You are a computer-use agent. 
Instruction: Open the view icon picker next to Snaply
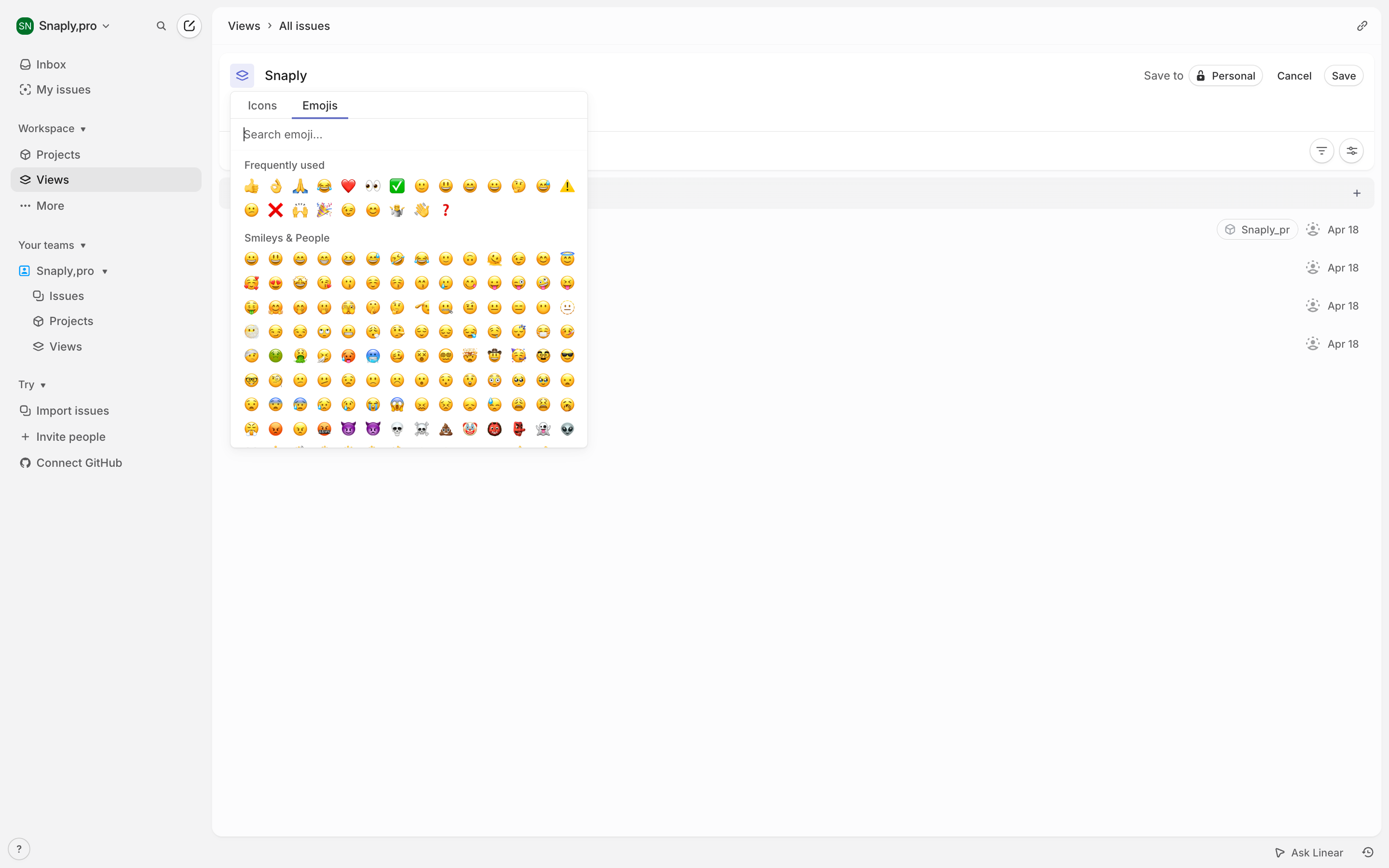point(242,75)
